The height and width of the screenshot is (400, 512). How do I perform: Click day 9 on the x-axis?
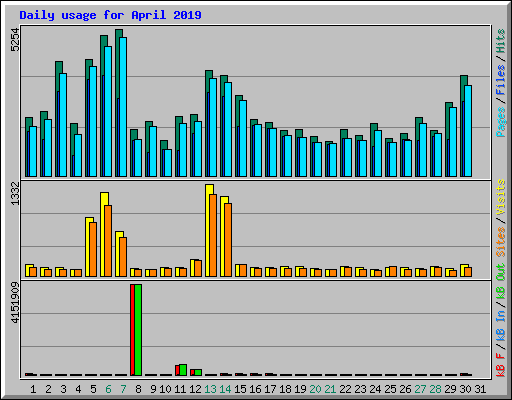(153, 389)
